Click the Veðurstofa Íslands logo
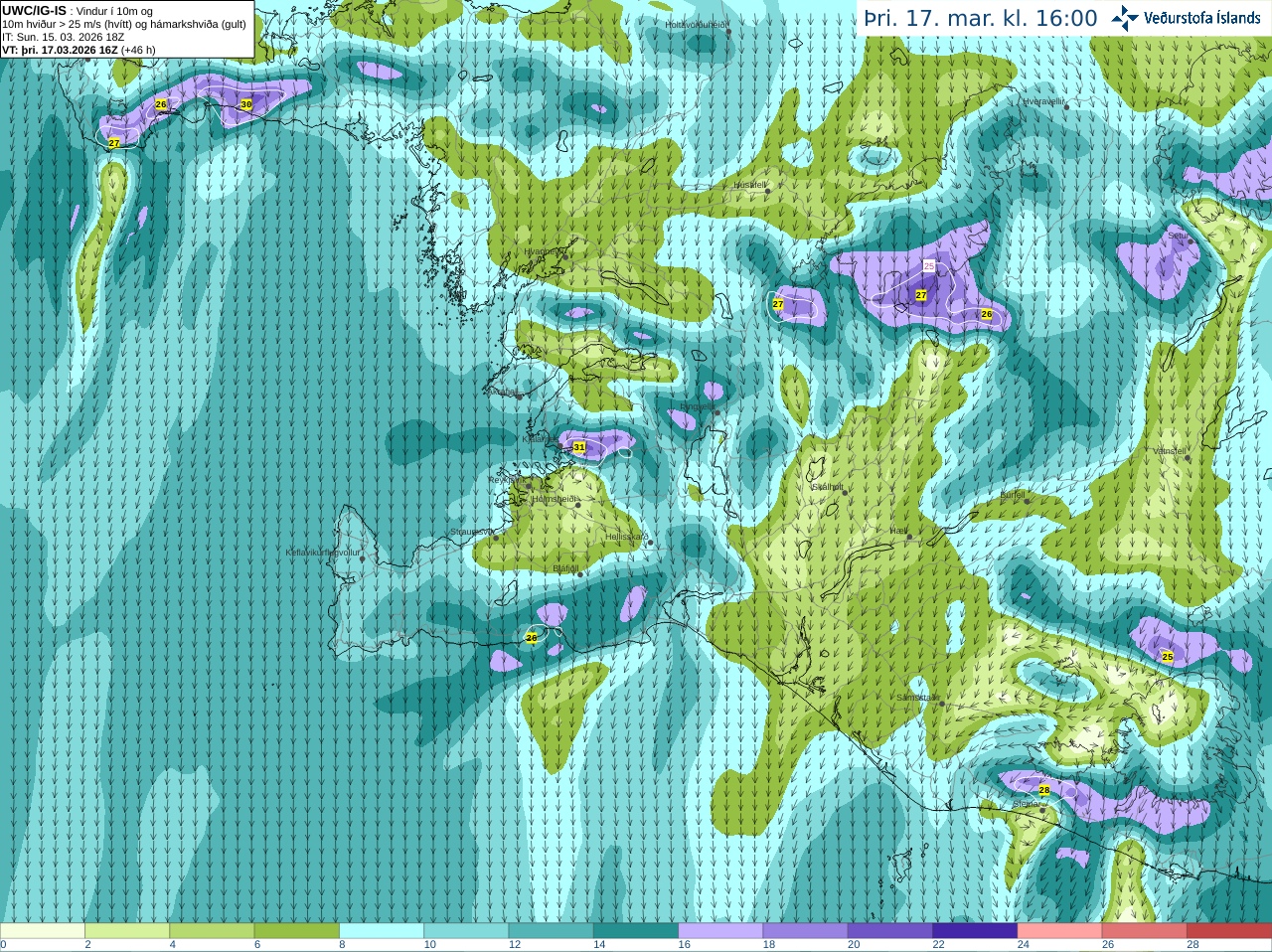Image resolution: width=1272 pixels, height=952 pixels. tap(1187, 18)
